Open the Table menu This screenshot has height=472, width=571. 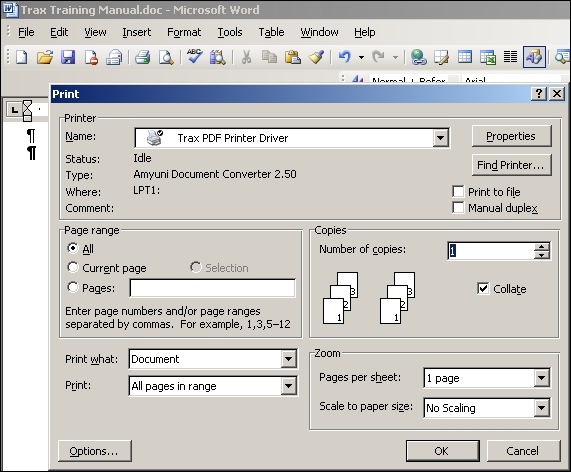[271, 32]
